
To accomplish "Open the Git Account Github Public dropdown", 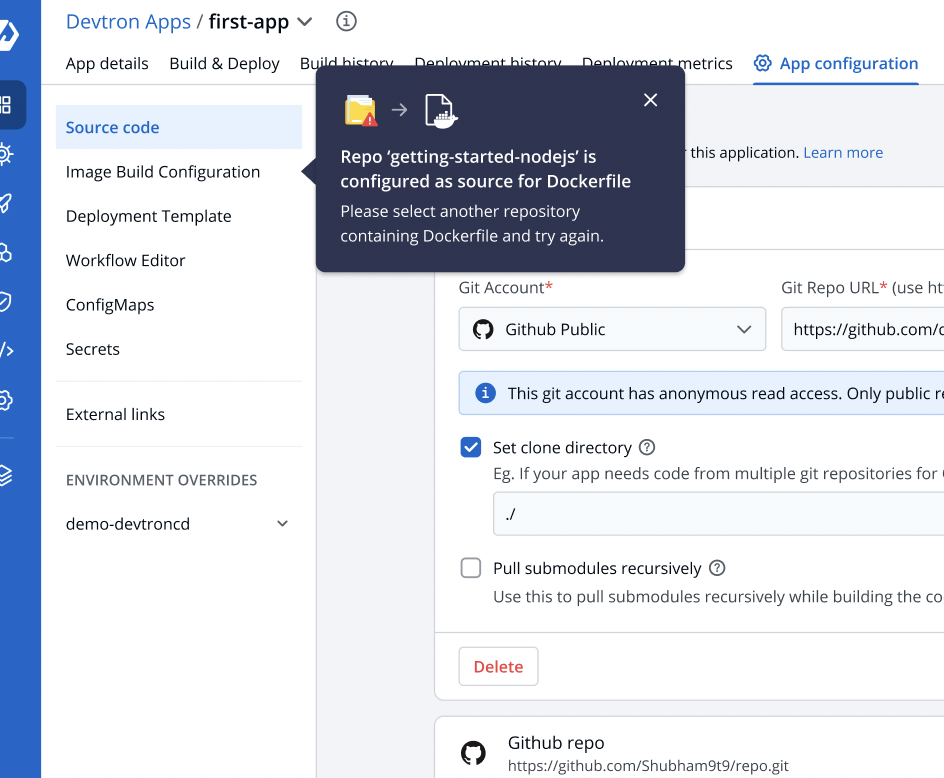I will (612, 329).
